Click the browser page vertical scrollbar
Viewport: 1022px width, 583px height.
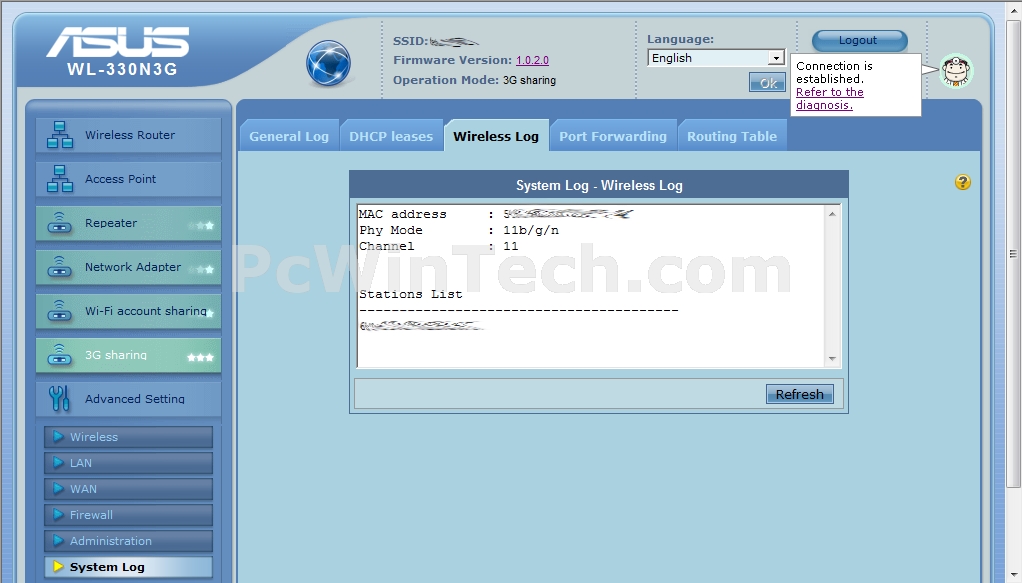click(x=1013, y=254)
